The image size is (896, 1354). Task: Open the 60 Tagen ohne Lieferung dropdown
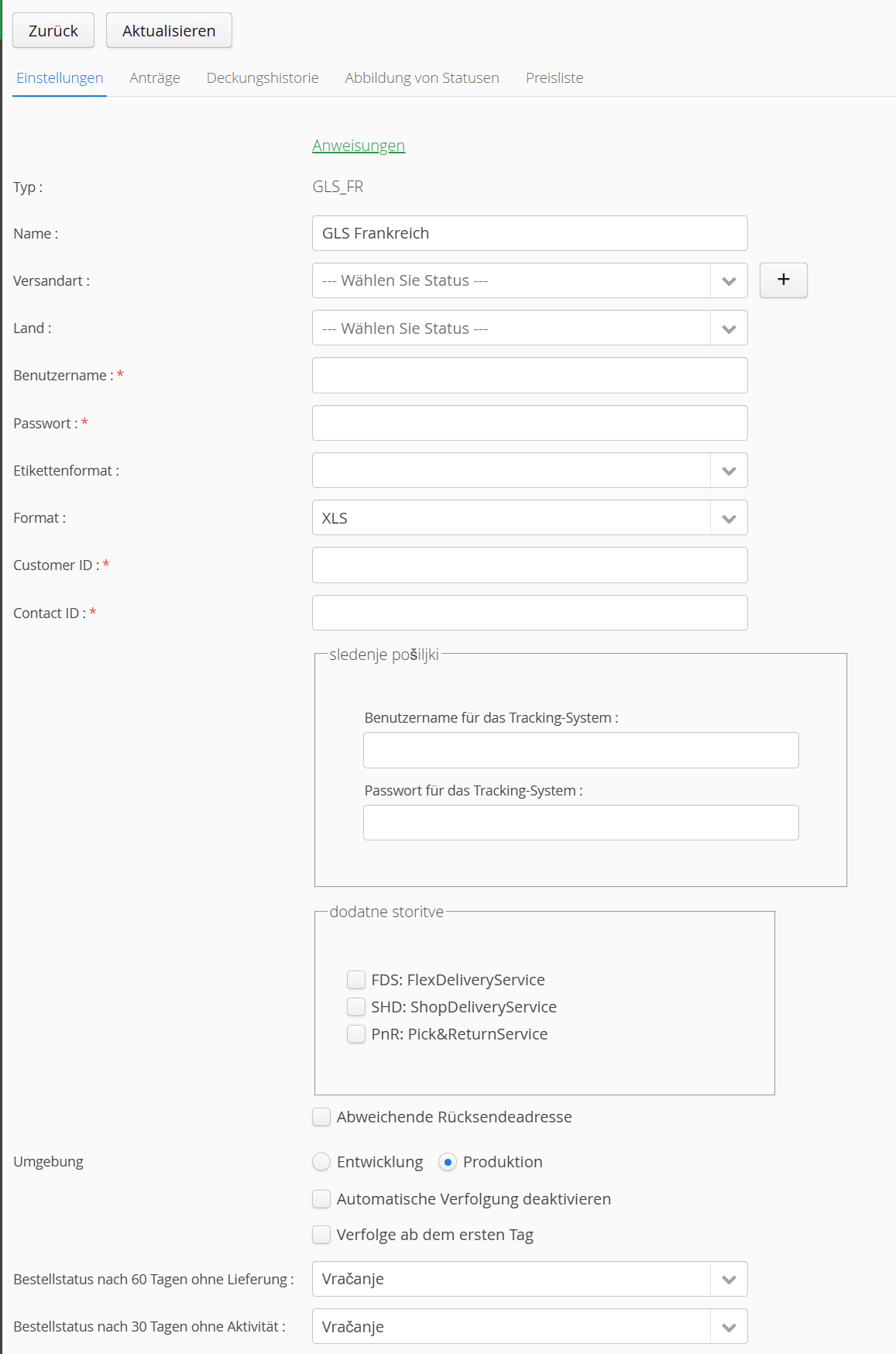530,1279
